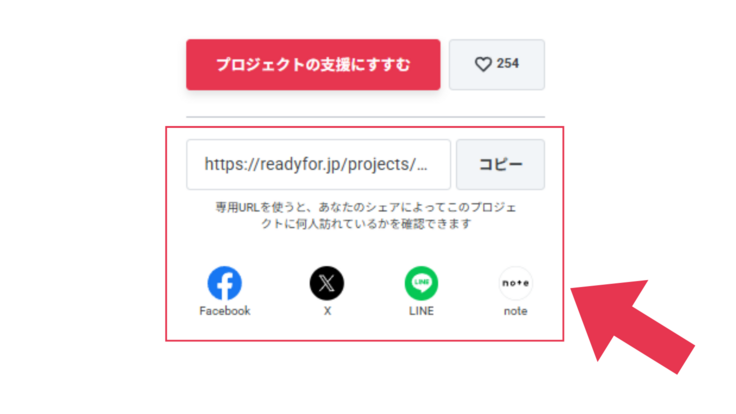Click the 254 likes count

507,63
